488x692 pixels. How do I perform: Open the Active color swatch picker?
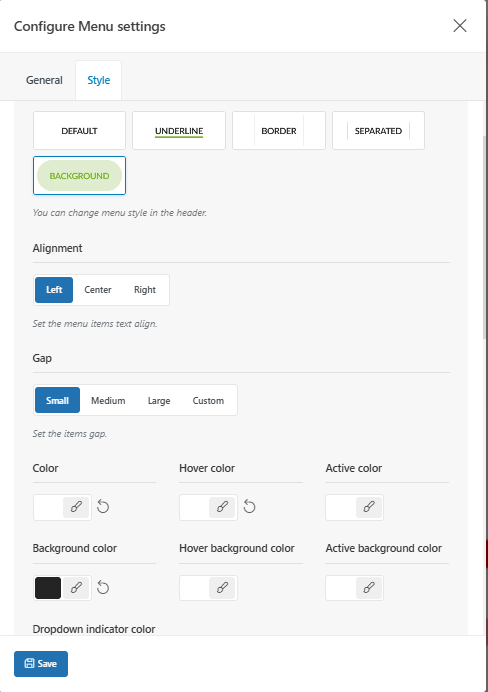(341, 507)
